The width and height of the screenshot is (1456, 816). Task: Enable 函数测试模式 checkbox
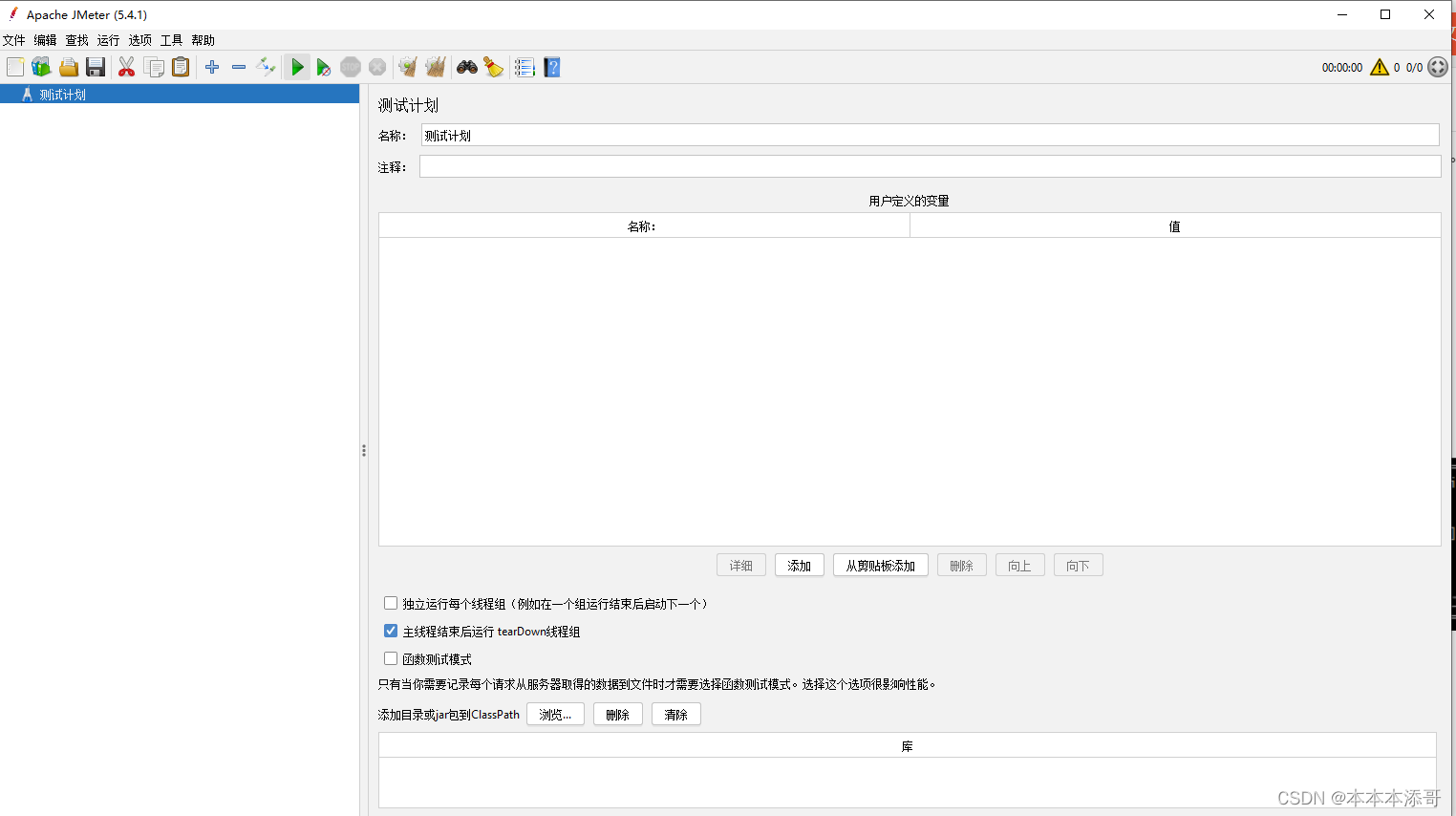pos(391,658)
